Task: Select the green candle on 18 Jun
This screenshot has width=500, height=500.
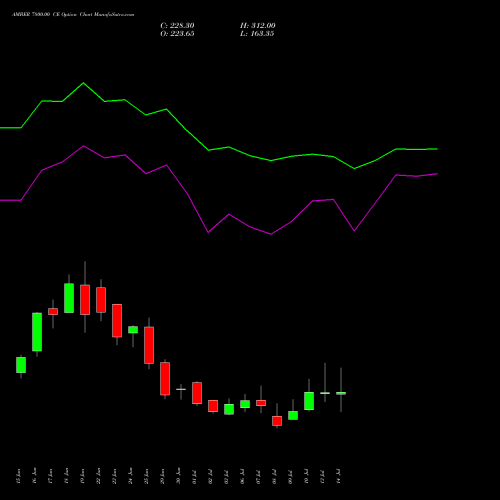Action: click(69, 298)
